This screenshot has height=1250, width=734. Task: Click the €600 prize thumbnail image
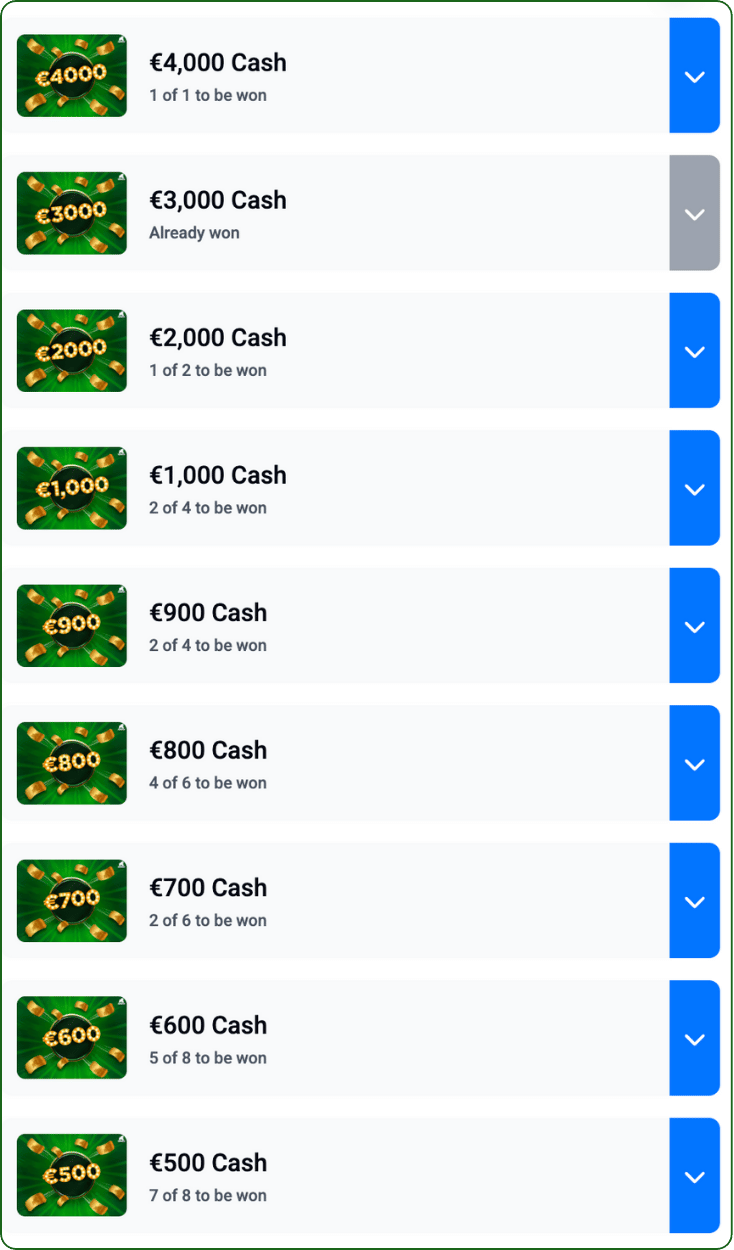(72, 1038)
